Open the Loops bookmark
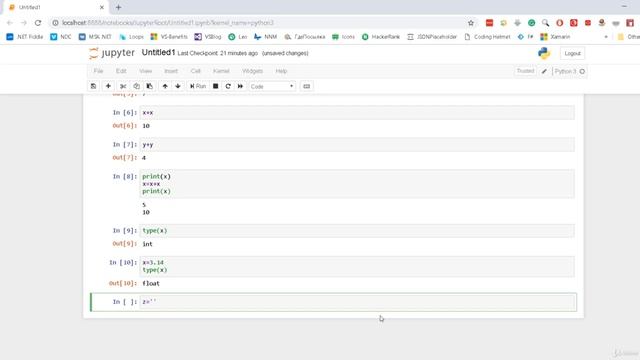This screenshot has height=360, width=640. 131,37
